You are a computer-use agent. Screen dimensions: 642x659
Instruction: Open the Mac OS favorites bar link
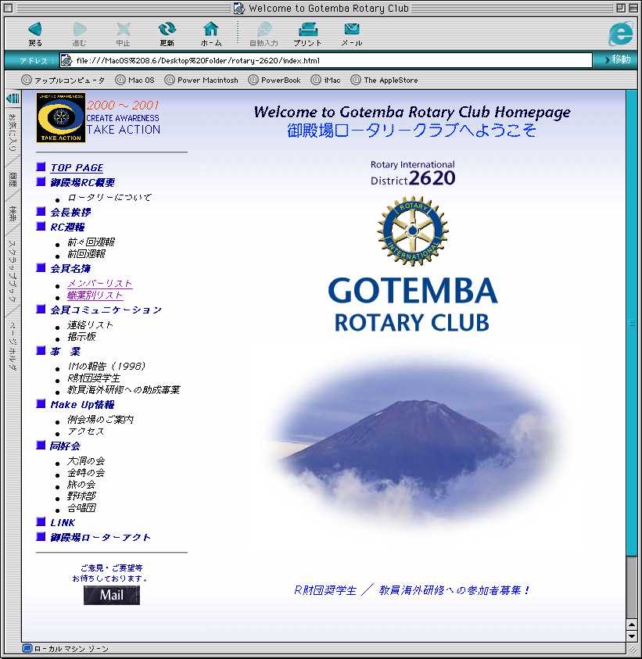(135, 80)
